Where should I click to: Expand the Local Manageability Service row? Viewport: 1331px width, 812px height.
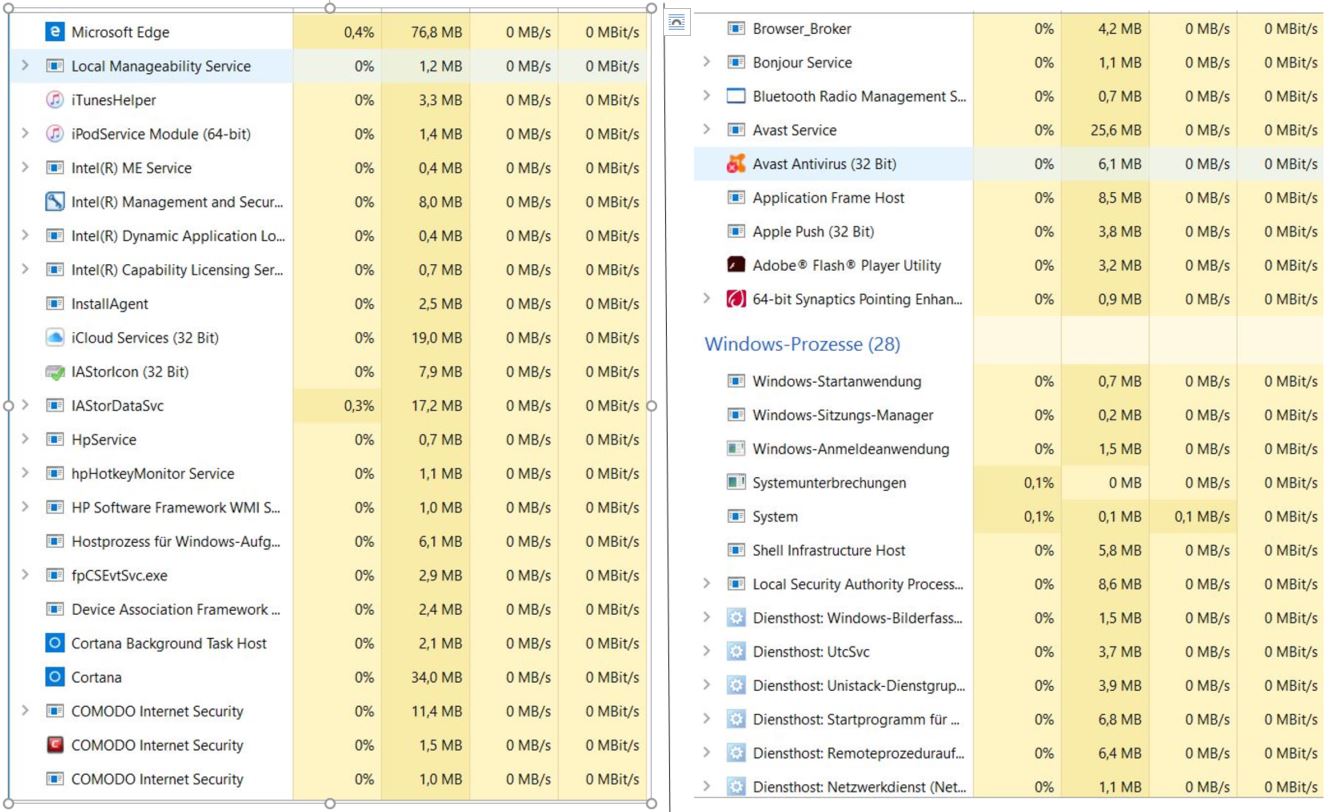(x=24, y=66)
